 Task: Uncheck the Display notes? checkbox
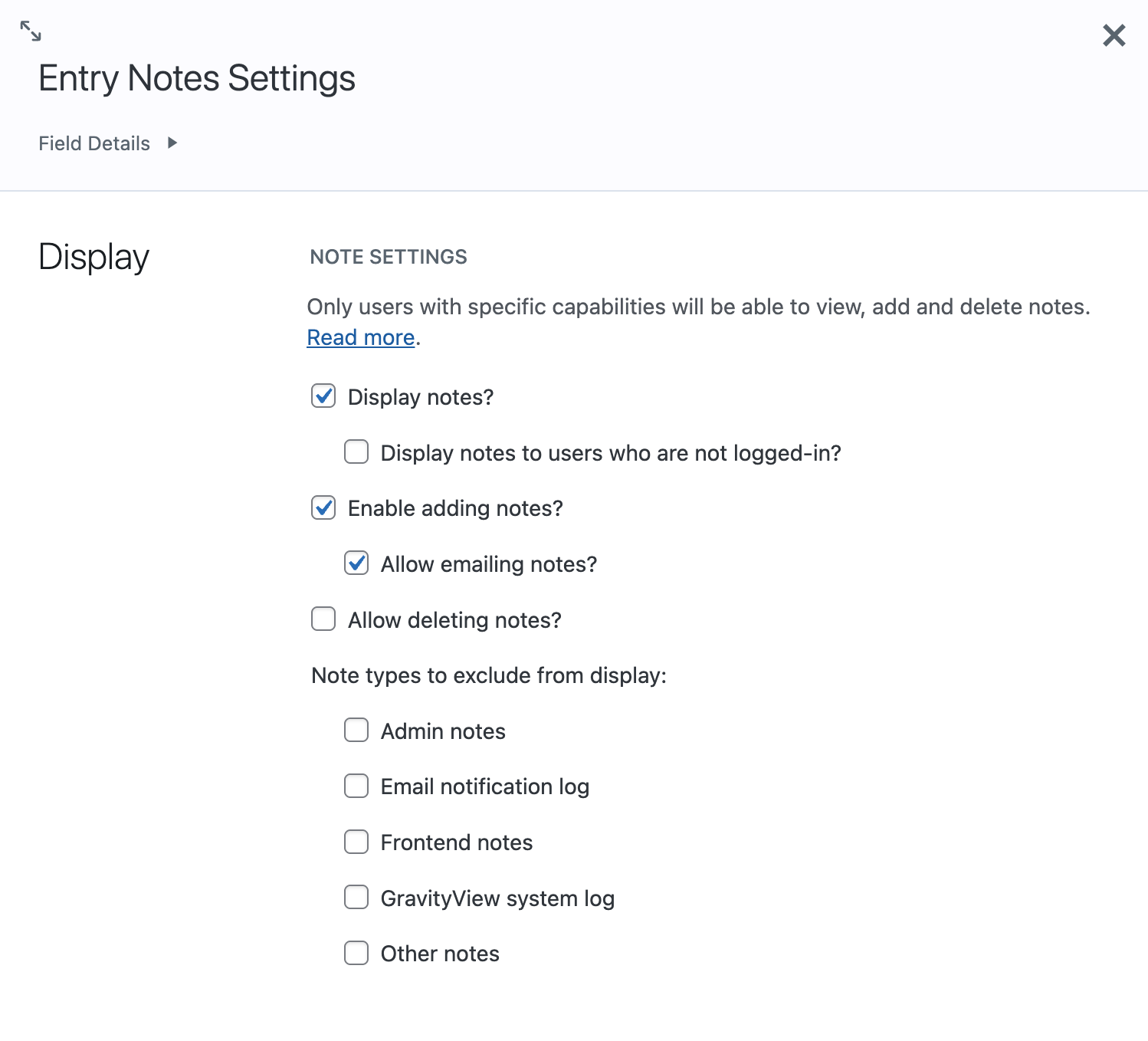click(x=323, y=396)
